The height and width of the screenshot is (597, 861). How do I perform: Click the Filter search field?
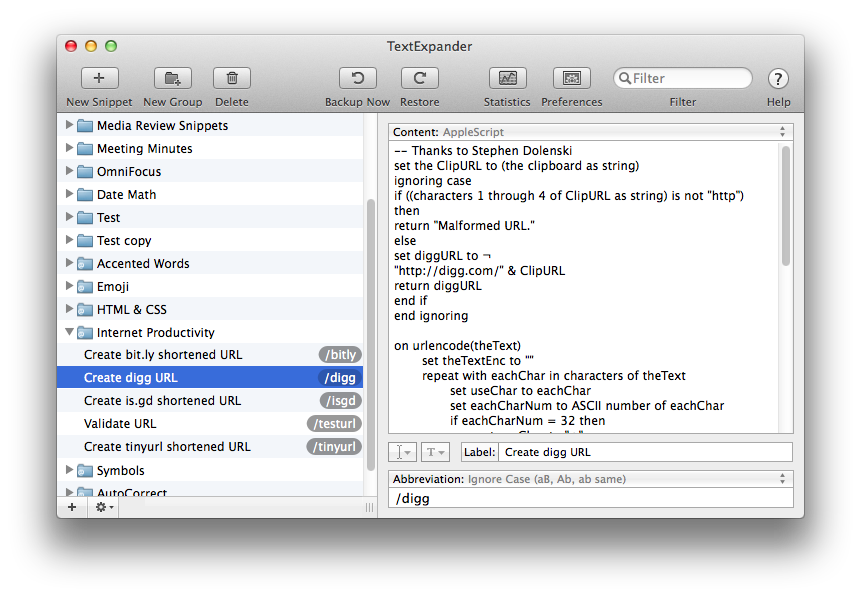click(683, 78)
